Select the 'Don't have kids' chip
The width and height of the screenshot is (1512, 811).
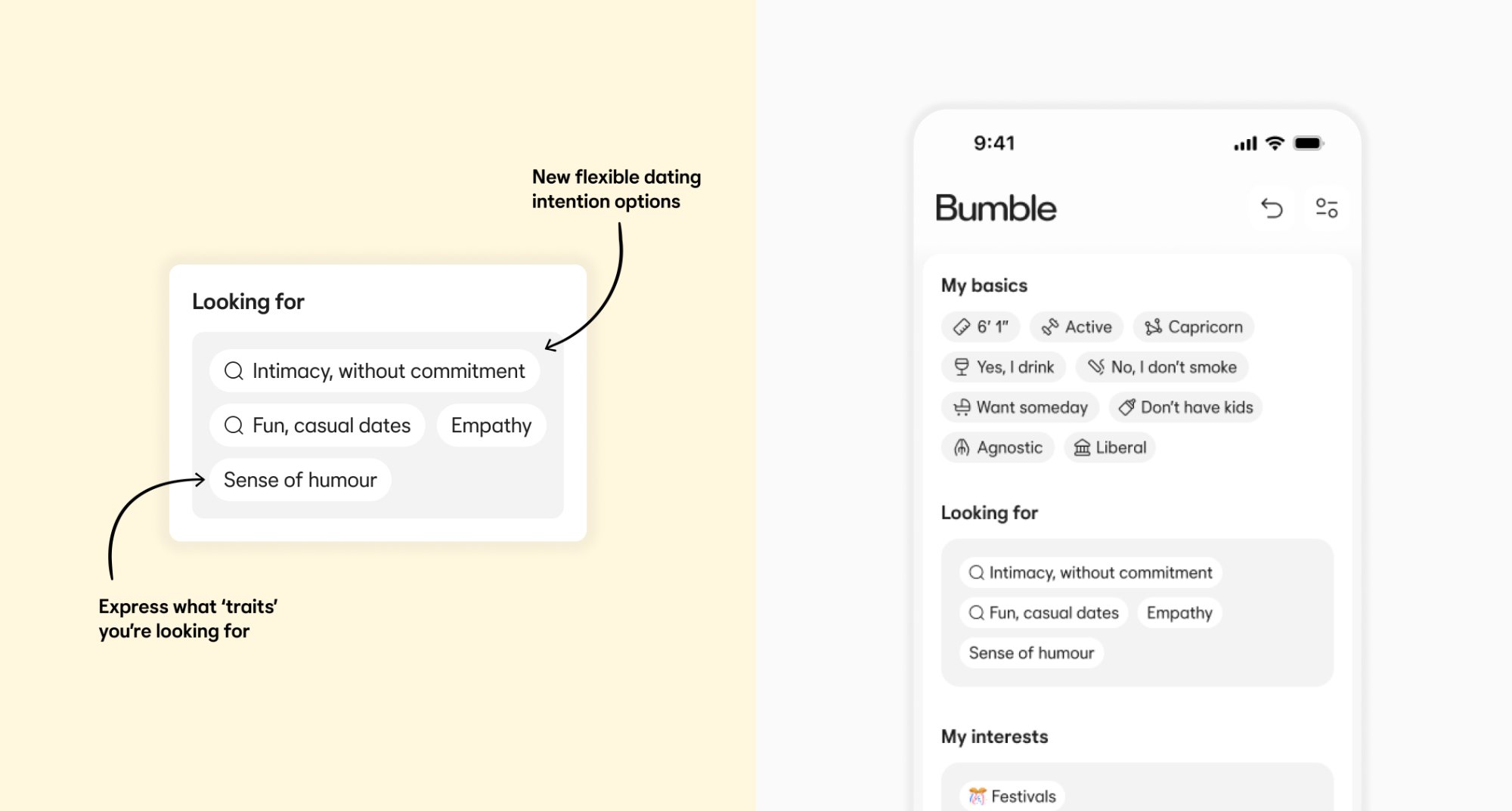tap(1185, 407)
